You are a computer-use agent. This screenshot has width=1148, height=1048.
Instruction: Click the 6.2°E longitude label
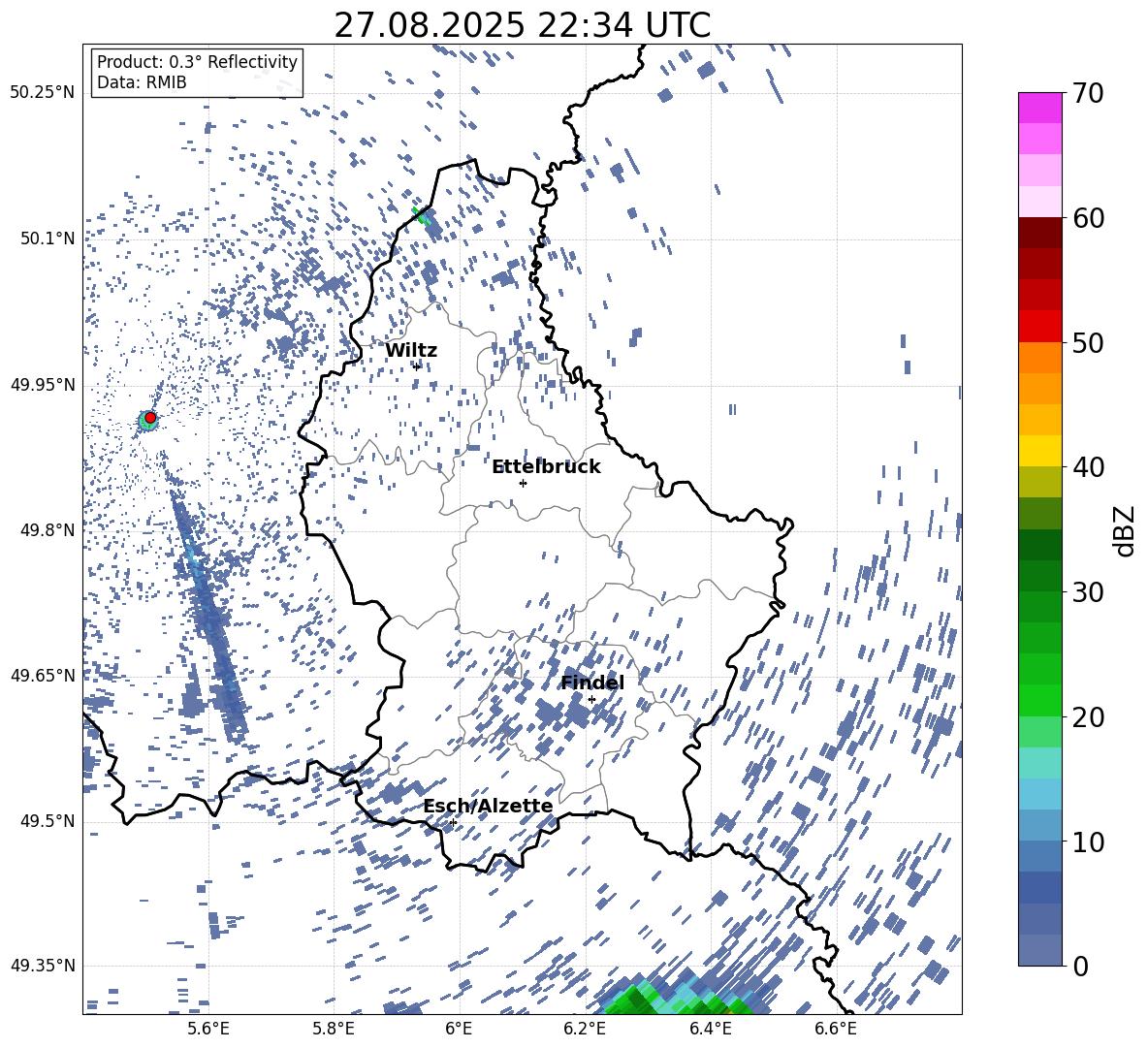point(585,1029)
